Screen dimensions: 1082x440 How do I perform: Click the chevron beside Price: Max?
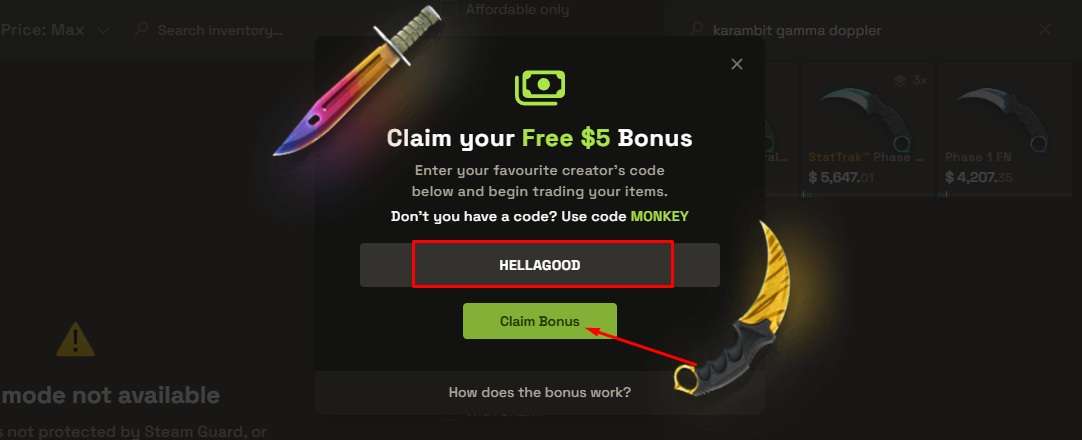[x=104, y=31]
